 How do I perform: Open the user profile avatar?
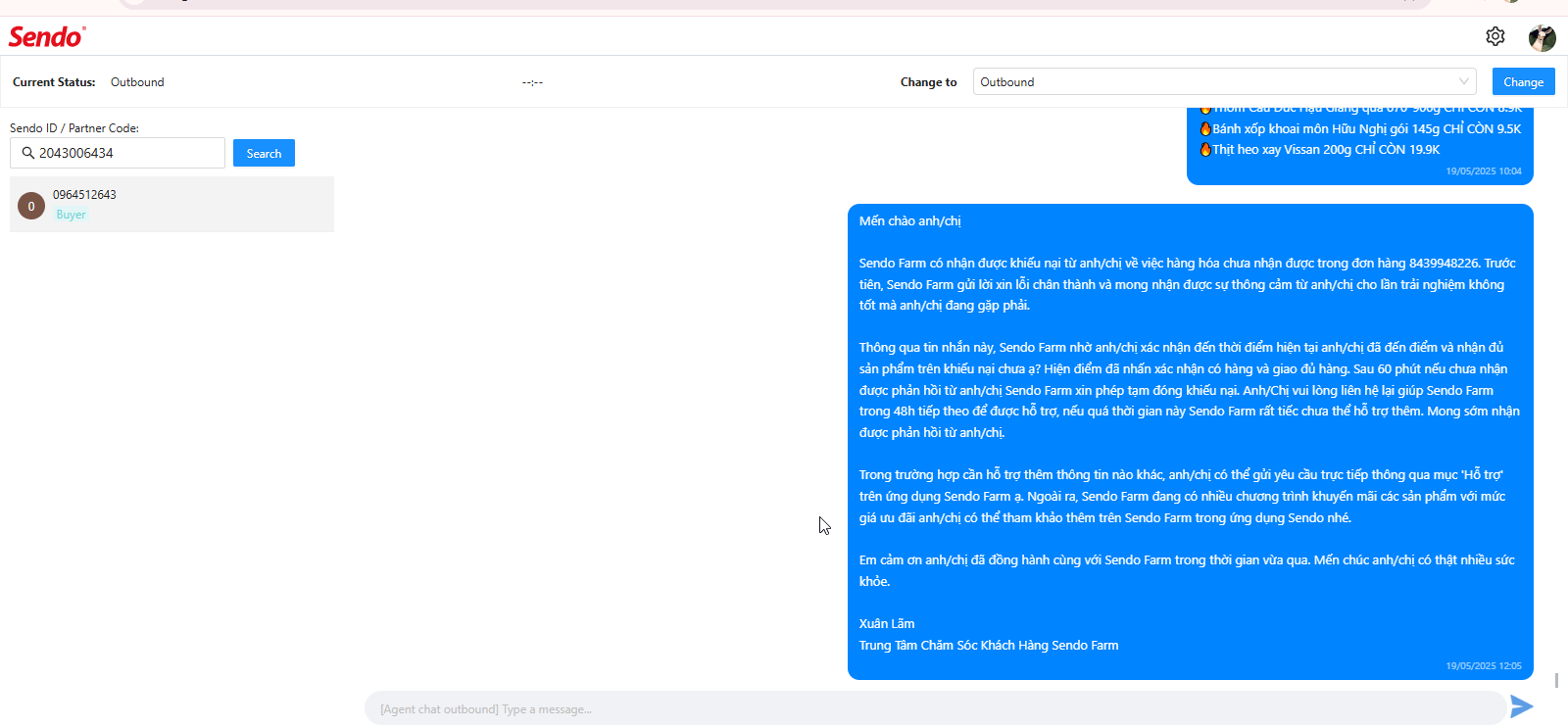(x=1543, y=37)
